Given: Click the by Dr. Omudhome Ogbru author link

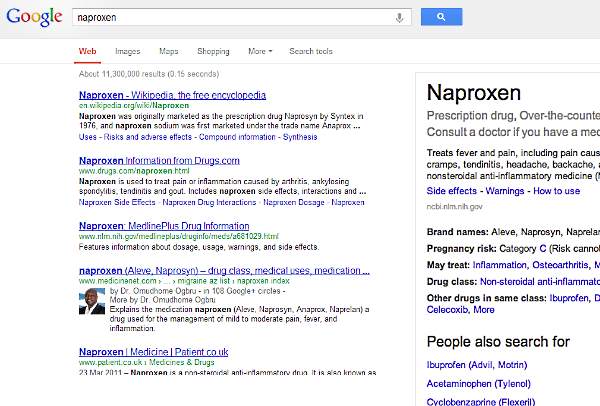Looking at the screenshot, I should point(153,291).
